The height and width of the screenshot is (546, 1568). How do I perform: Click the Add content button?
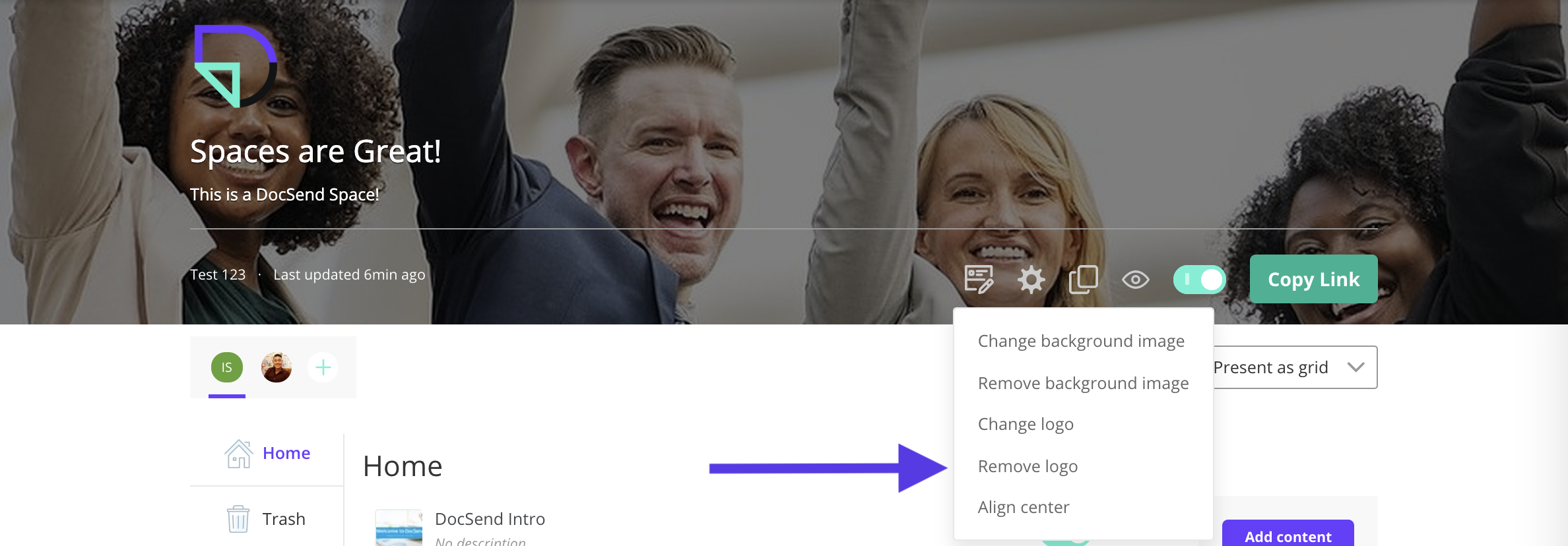[1288, 534]
